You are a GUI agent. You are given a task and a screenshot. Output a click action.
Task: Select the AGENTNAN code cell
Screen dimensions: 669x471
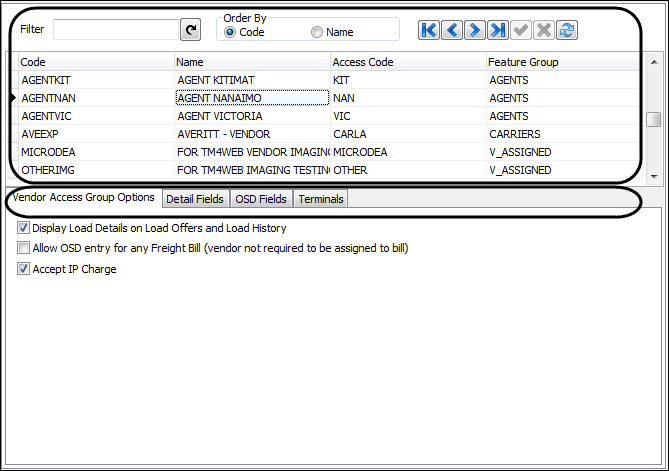[96, 98]
